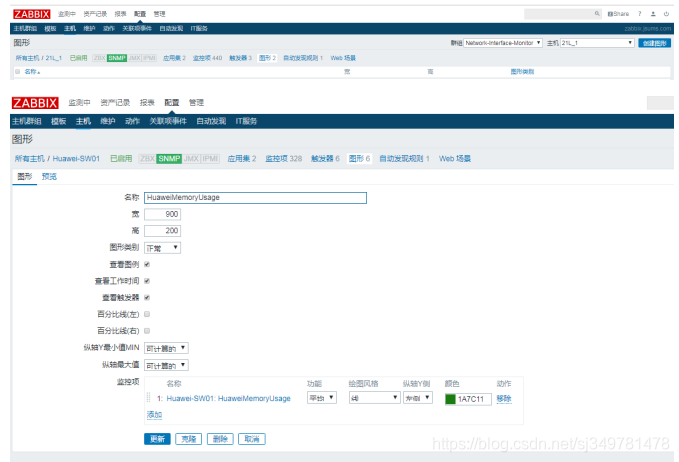
Task: Click the ZABBIX logo on the Huawei-SW01 page
Action: 35,103
